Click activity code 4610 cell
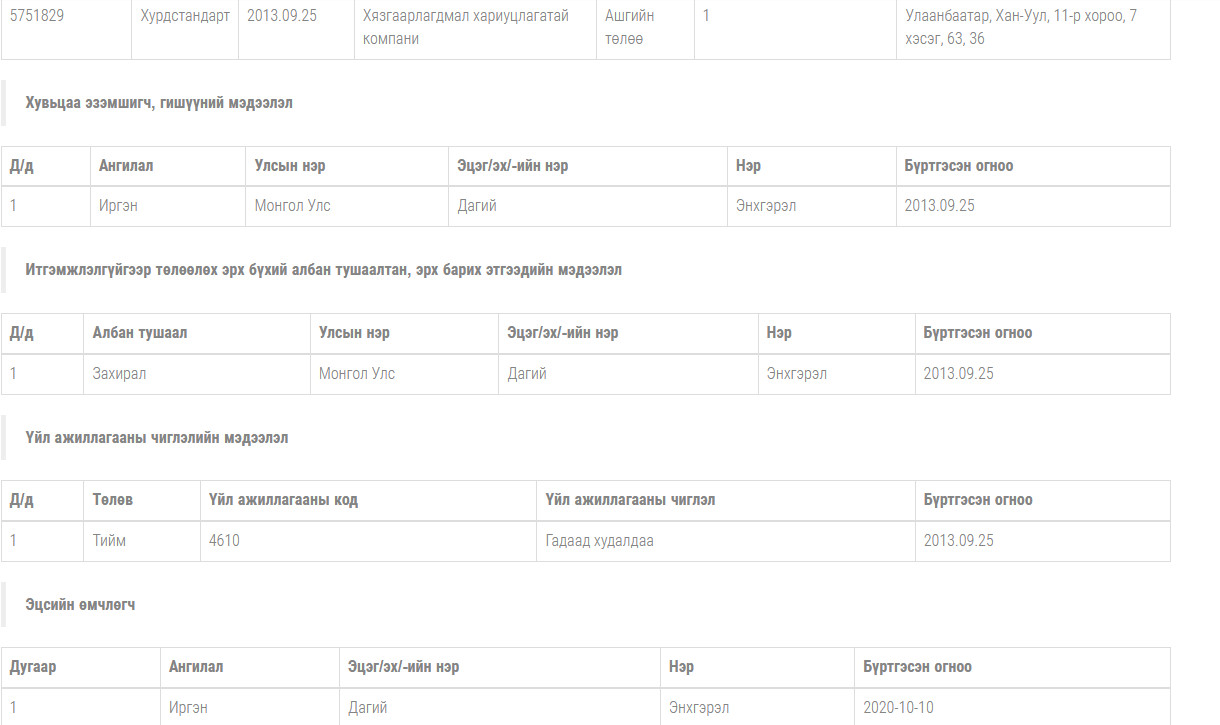This screenshot has height=725, width=1220. click(224, 541)
